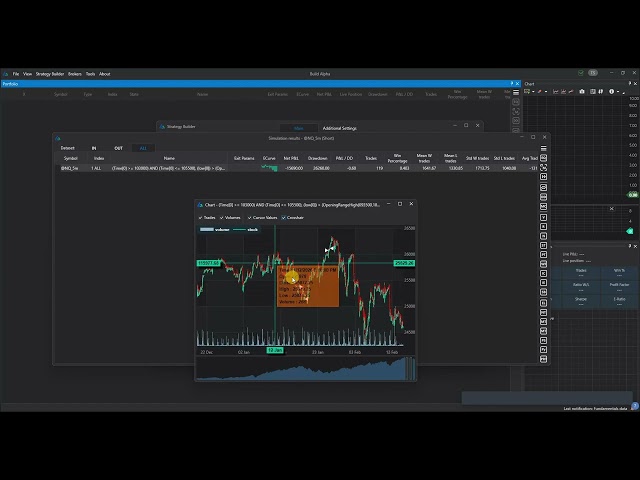This screenshot has width=640, height=480.
Task: Click the Profit Factor stat tile
Action: point(619,287)
